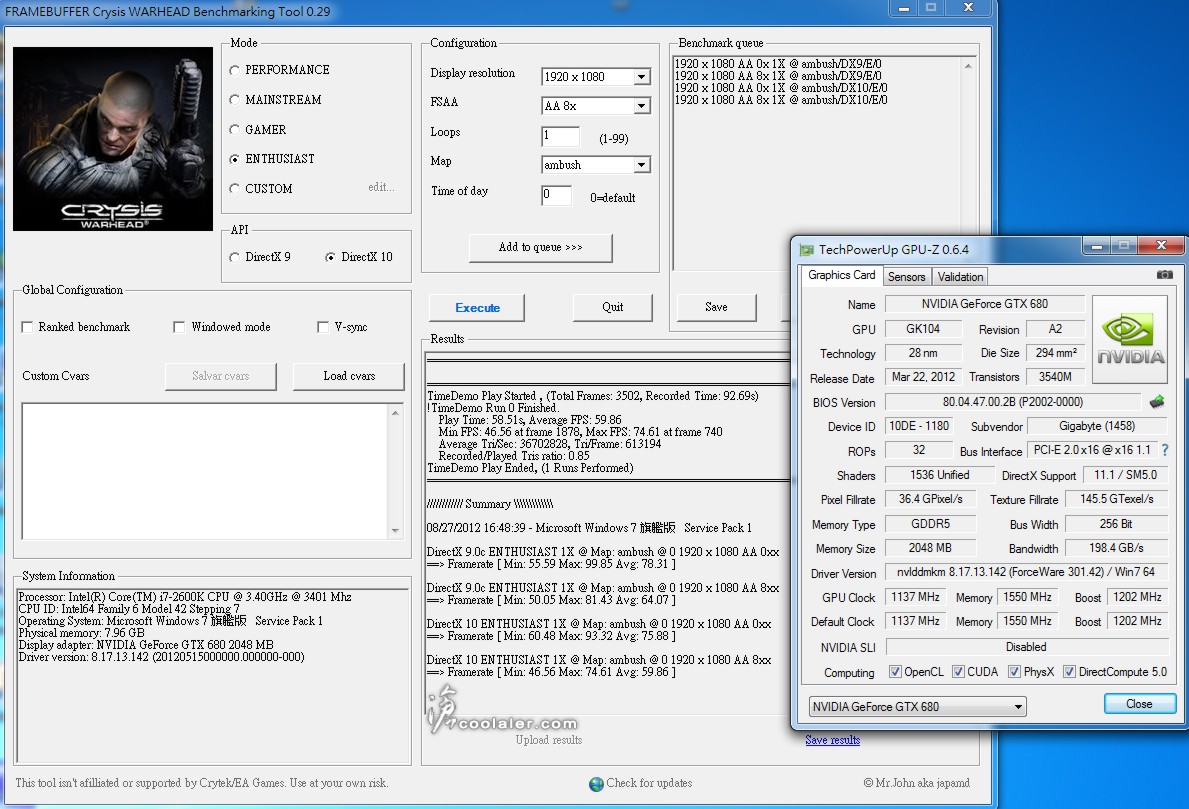Click the Load cvars button

click(349, 376)
